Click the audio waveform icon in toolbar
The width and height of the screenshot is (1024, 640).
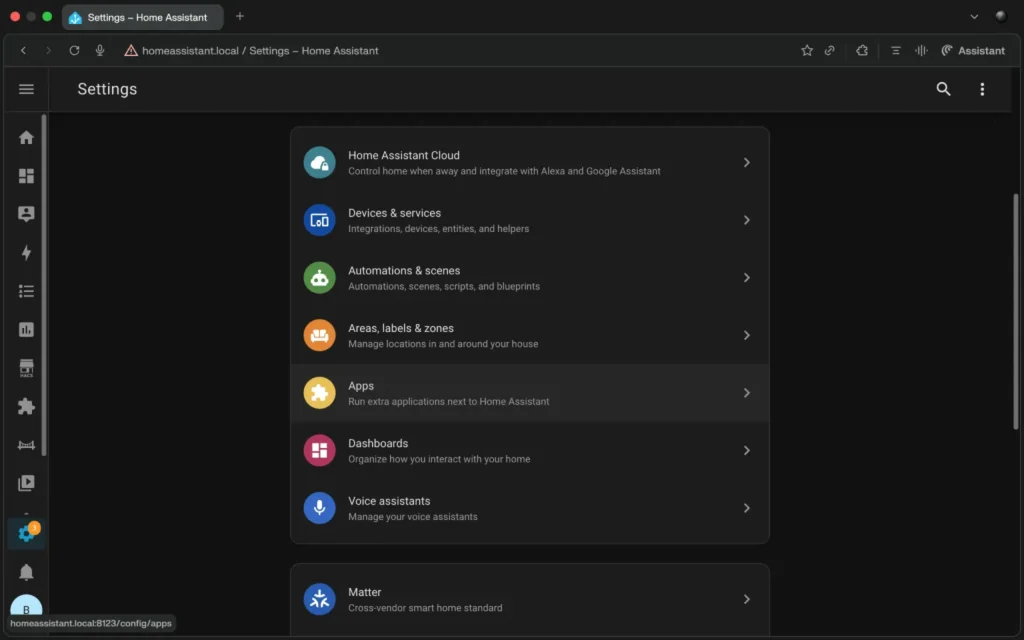pyautogui.click(x=921, y=50)
